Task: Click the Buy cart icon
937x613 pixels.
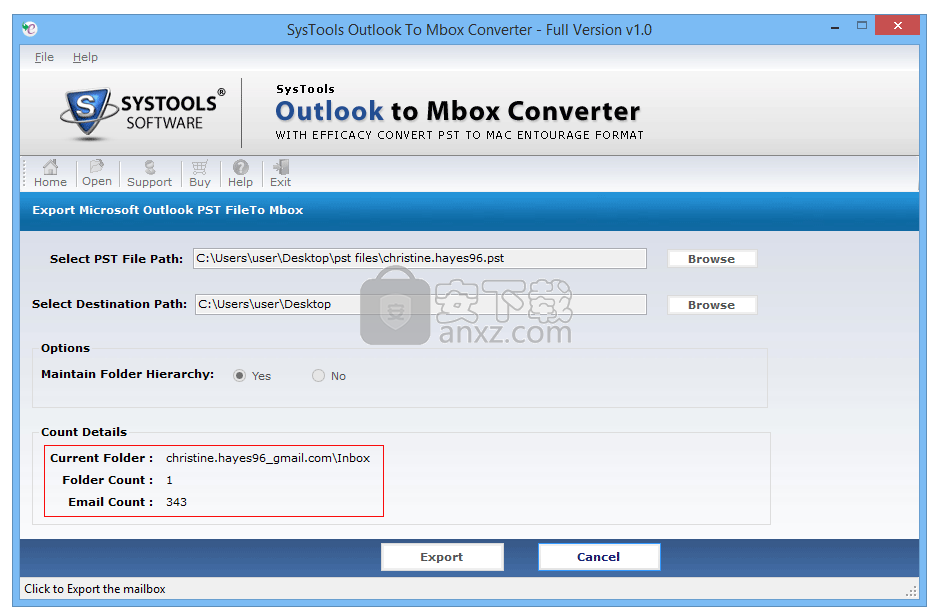Action: [200, 173]
